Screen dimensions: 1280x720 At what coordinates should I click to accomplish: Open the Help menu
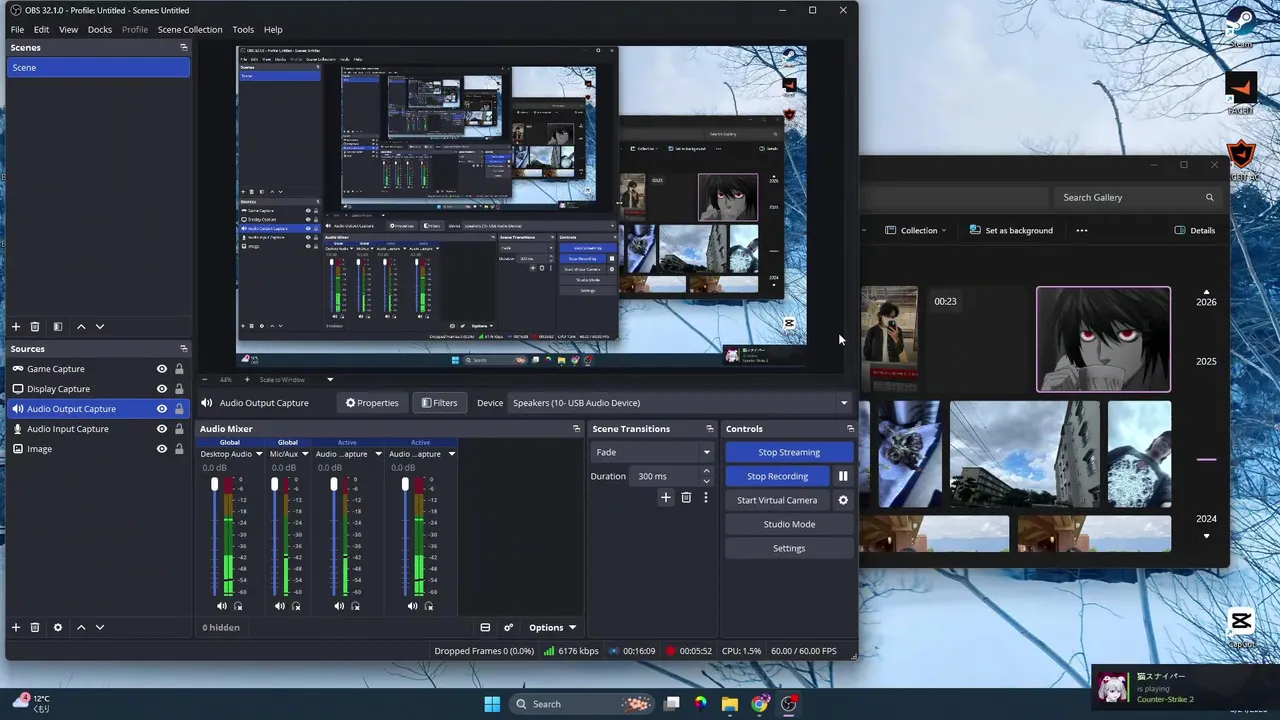273,29
